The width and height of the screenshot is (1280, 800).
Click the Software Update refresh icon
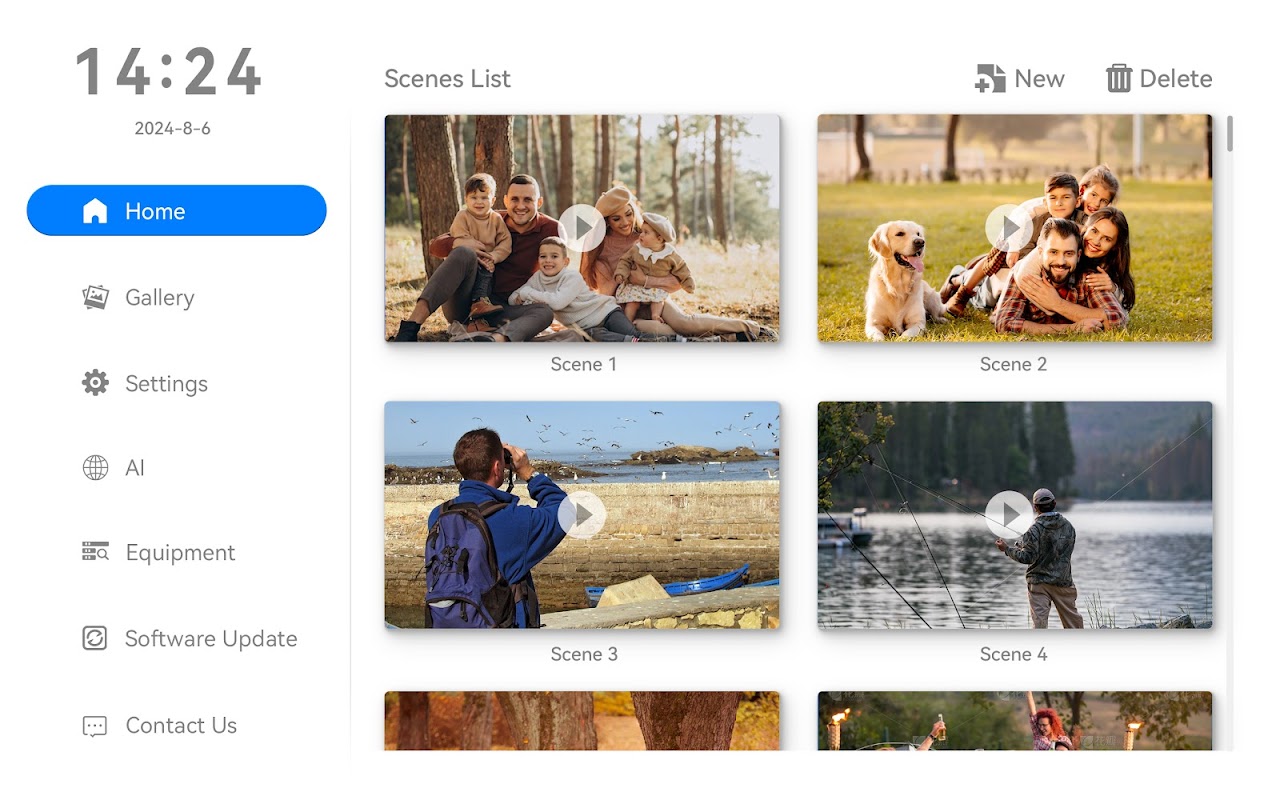[95, 638]
